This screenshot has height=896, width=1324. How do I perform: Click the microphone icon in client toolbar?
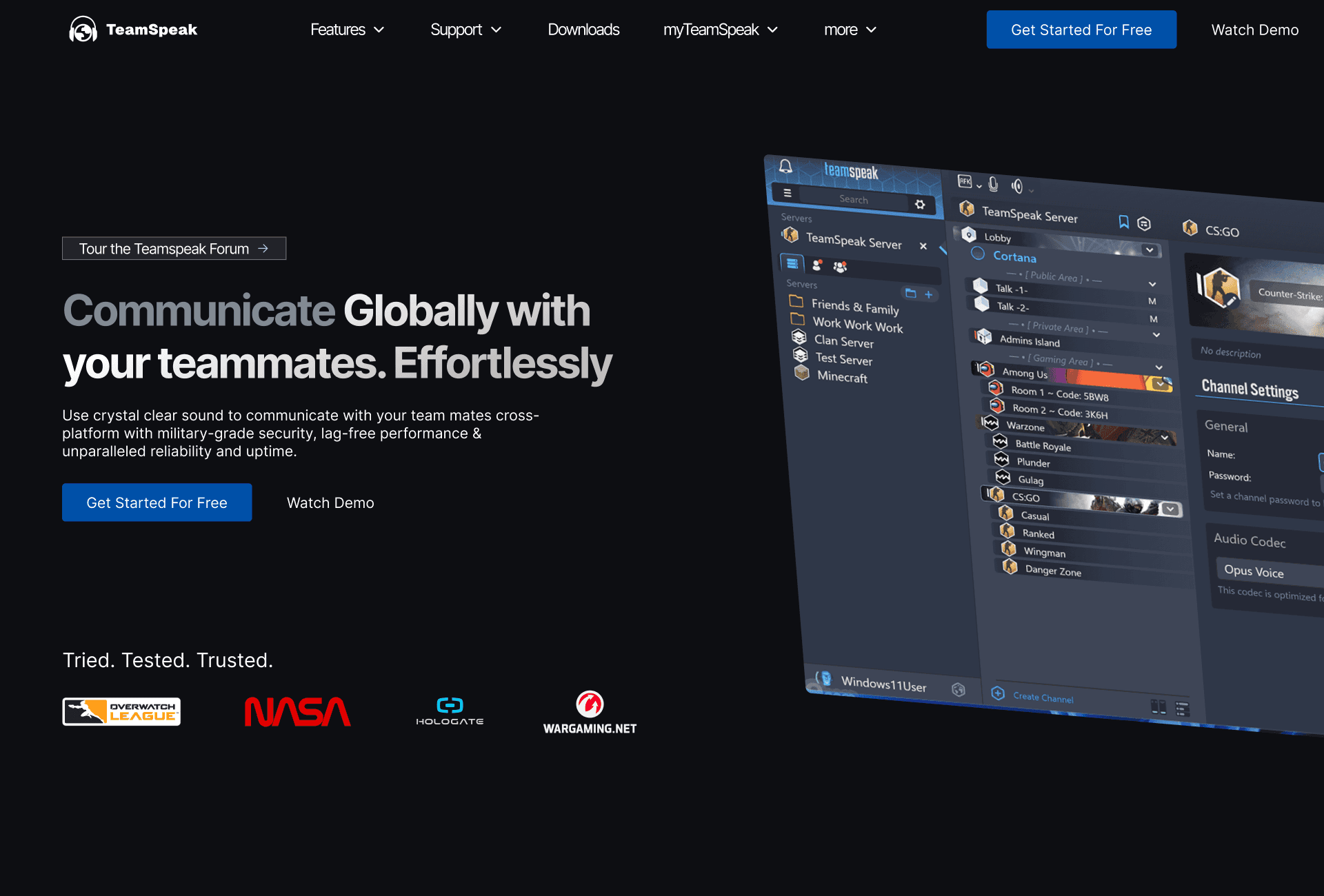coord(993,184)
